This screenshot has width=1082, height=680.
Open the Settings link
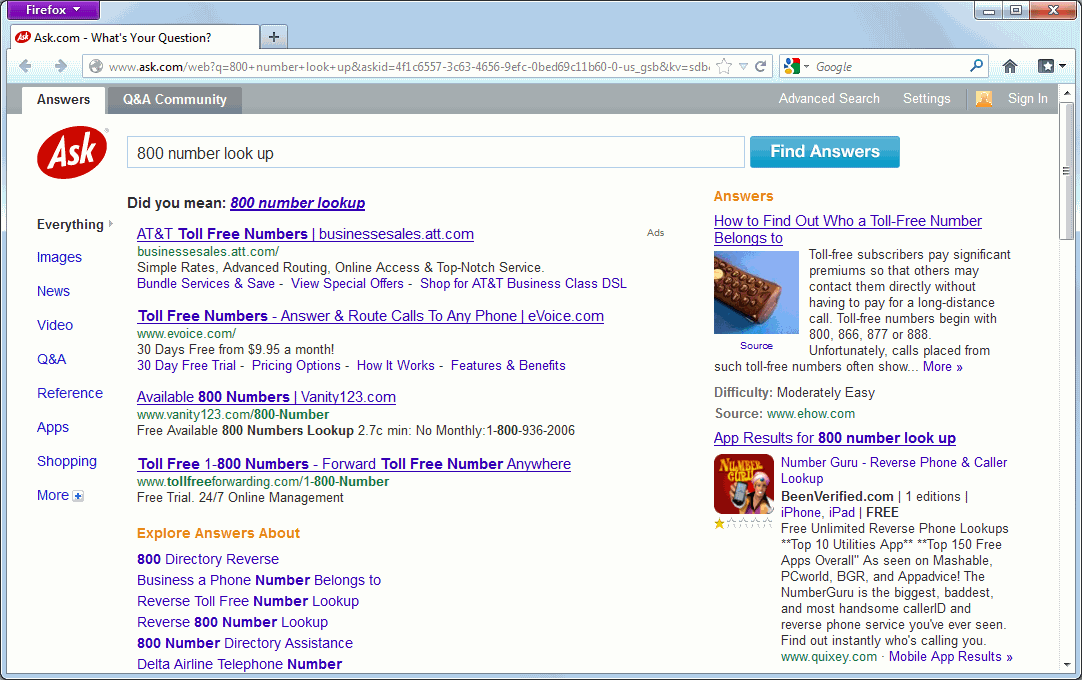click(926, 99)
